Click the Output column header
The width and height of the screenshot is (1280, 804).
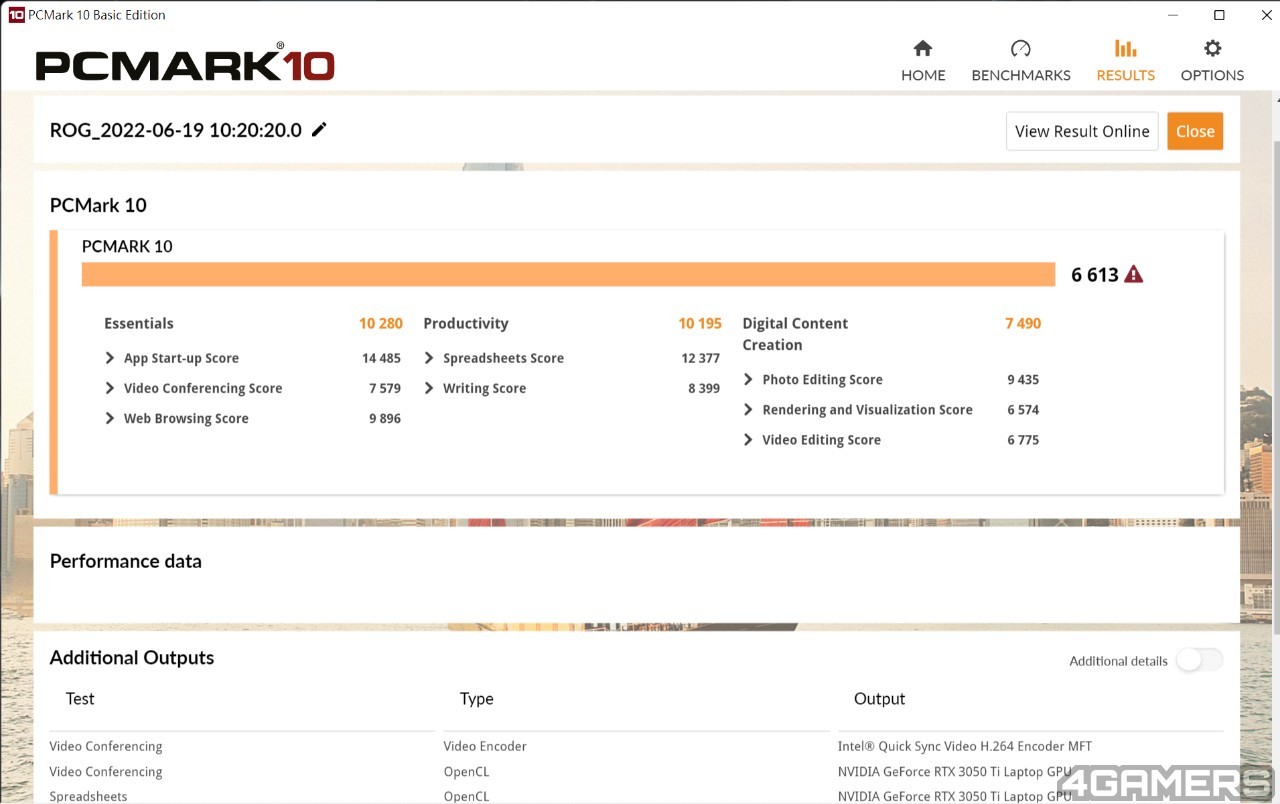[880, 699]
